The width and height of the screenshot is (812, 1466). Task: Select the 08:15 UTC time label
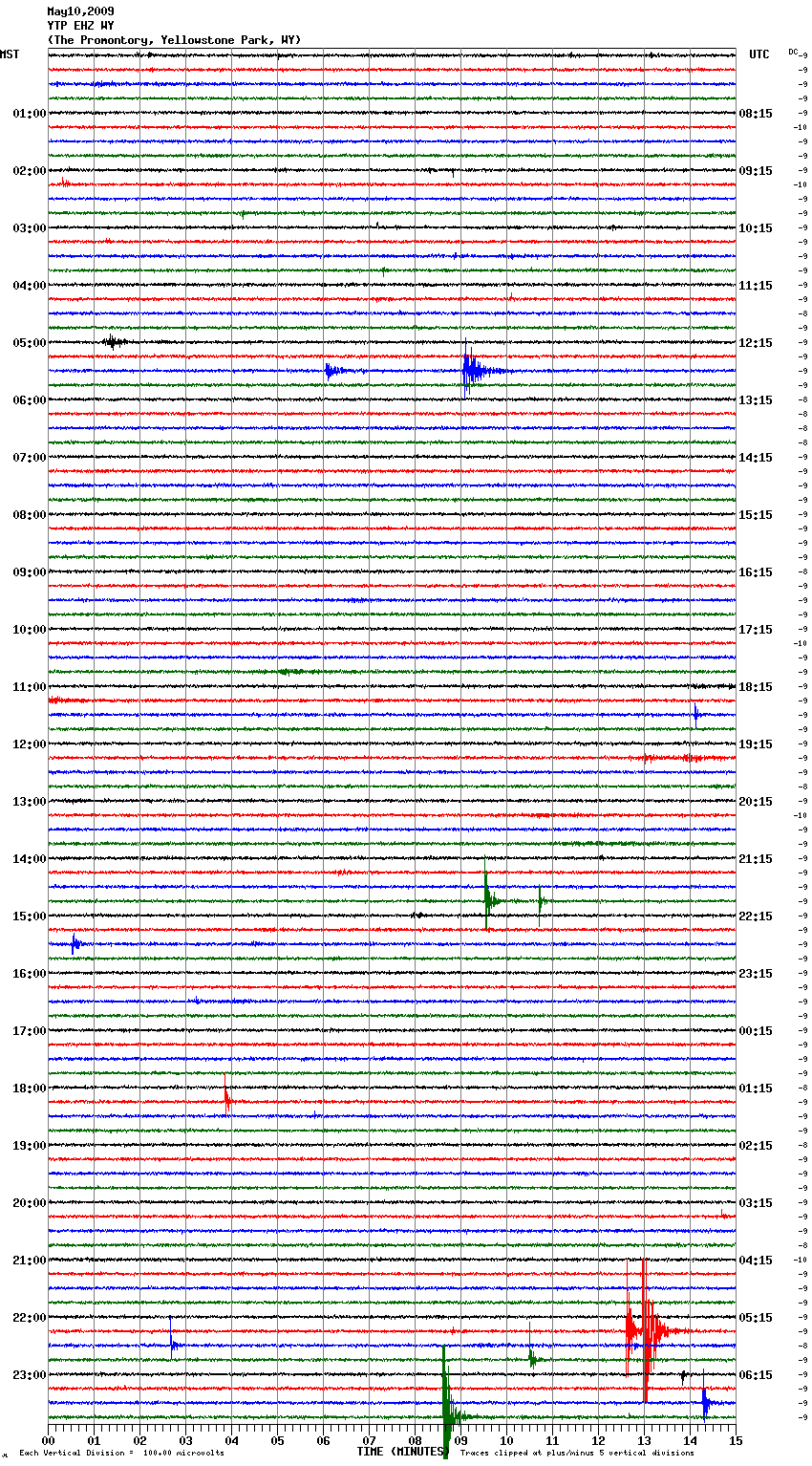pyautogui.click(x=756, y=114)
